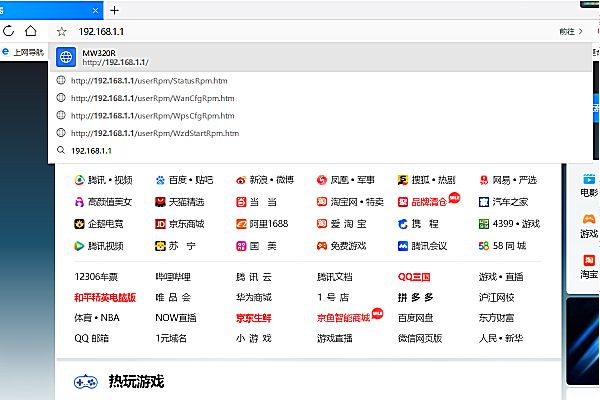Screen dimensions: 600x400
Task: Close the current browser tab
Action: pyautogui.click(x=95, y=11)
